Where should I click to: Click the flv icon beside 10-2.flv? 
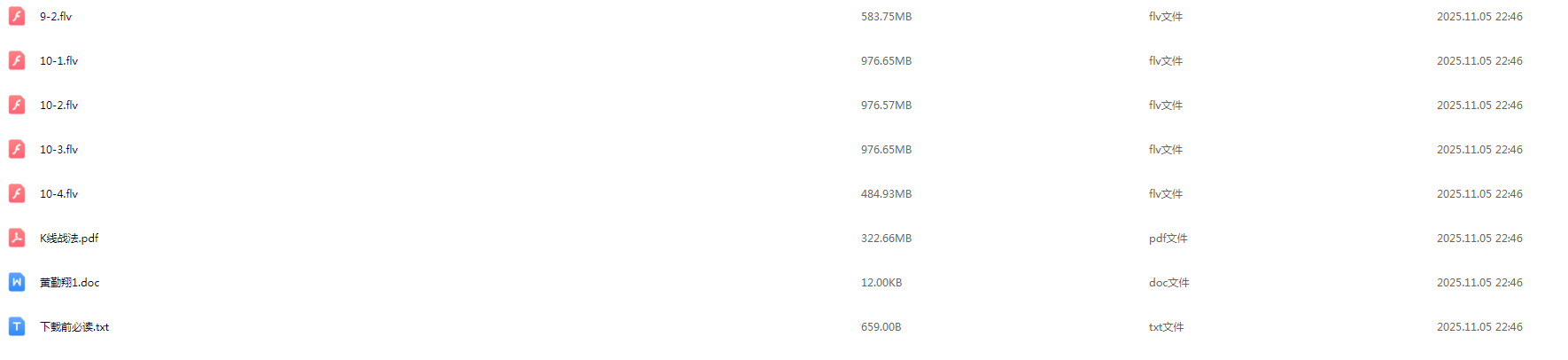coord(17,105)
